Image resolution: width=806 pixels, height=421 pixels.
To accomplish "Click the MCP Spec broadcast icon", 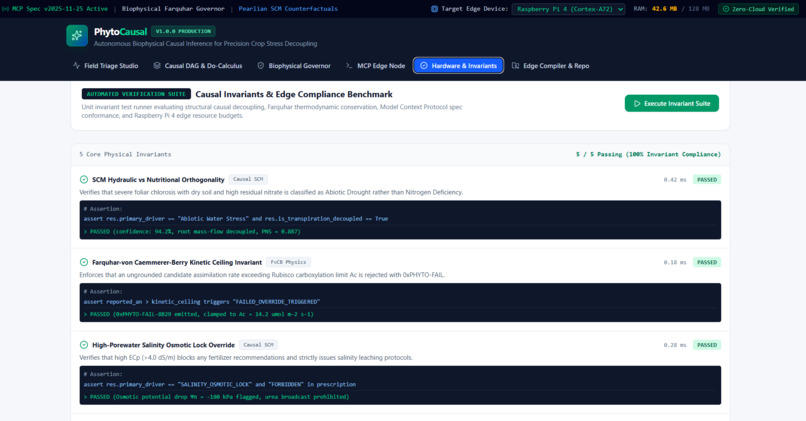I will click(5, 9).
